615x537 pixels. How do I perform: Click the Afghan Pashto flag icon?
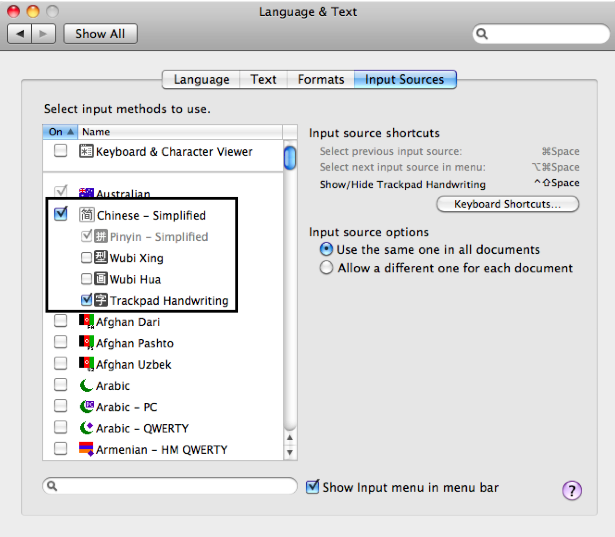(86, 342)
